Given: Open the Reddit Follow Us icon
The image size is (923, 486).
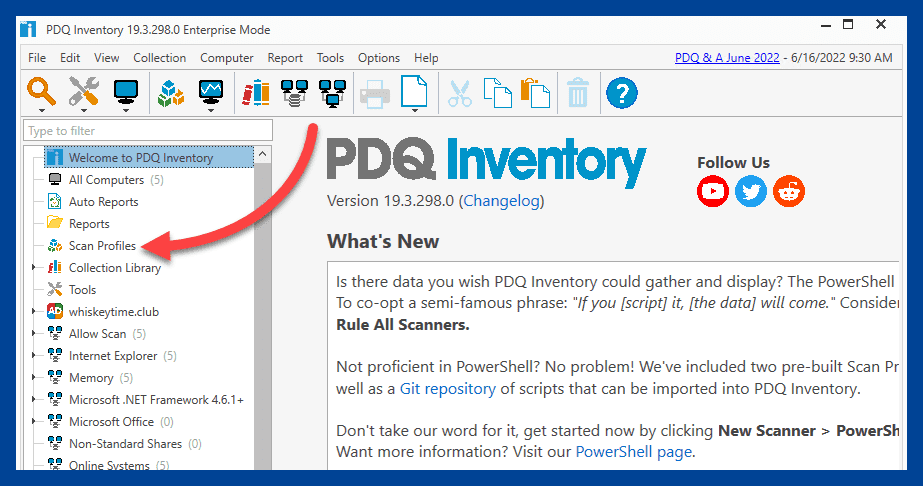Looking at the screenshot, I should pos(789,191).
